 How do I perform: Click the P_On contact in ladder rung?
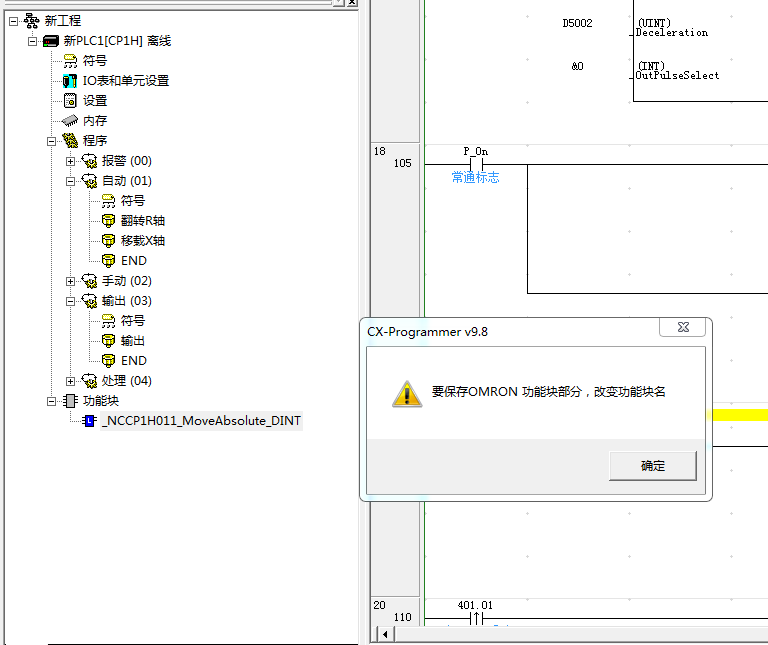[x=477, y=164]
